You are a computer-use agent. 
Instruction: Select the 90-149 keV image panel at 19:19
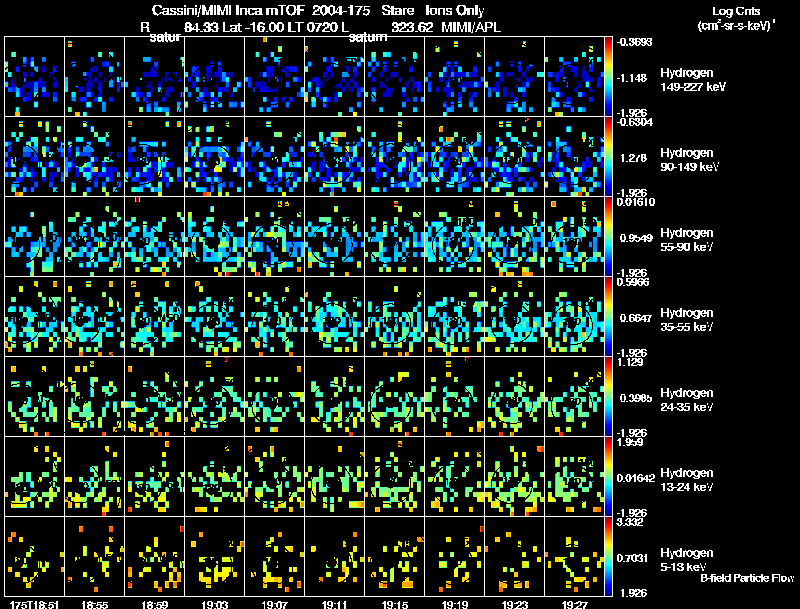(x=455, y=157)
